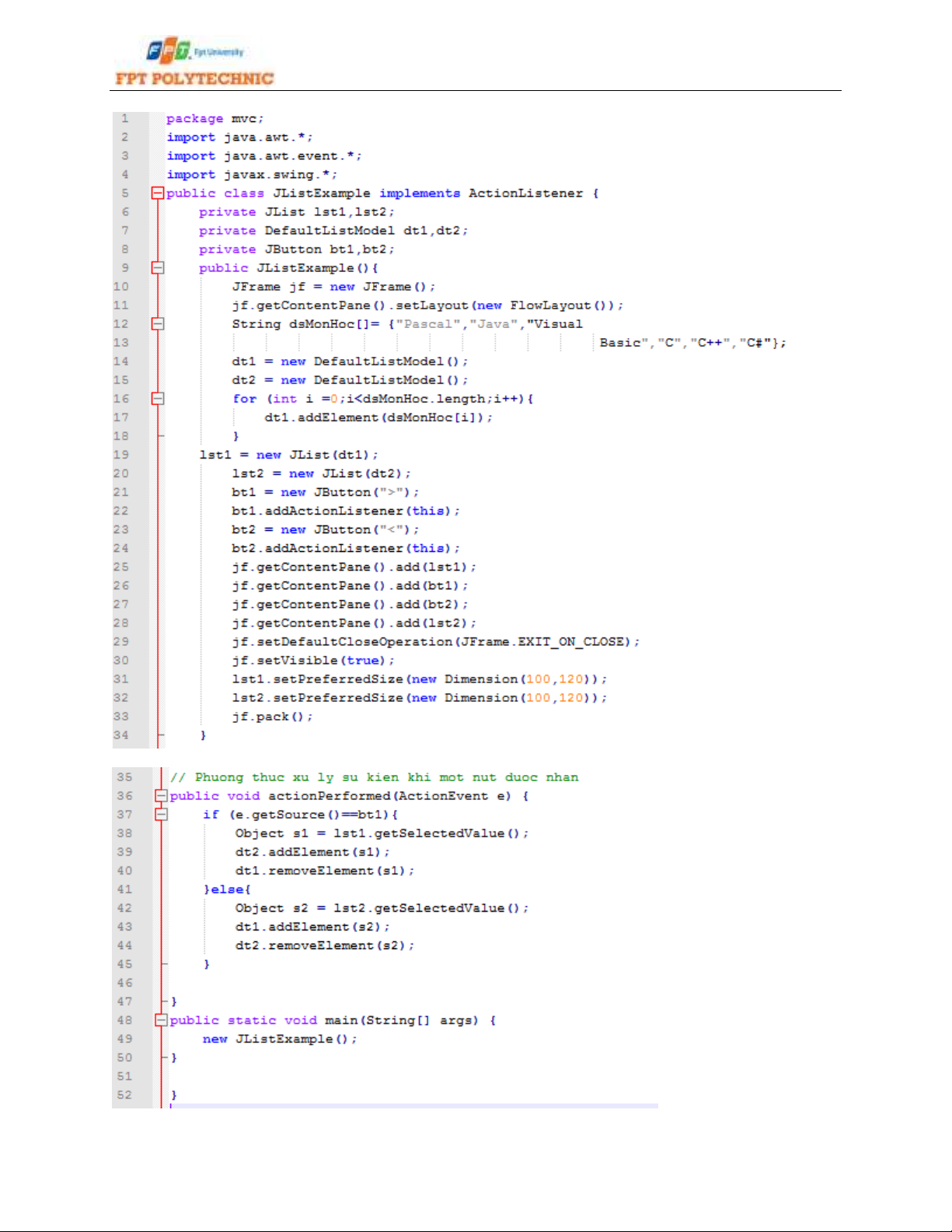This screenshot has height=1232, width=952.
Task: Collapse the actionPerformed method fold marker
Action: [161, 795]
